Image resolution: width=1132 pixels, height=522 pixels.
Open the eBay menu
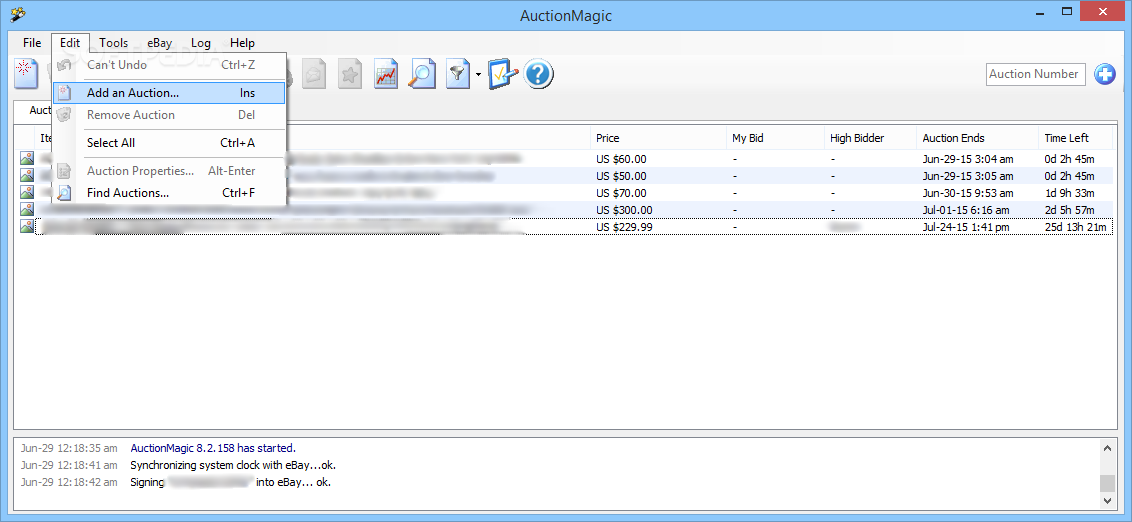tap(160, 43)
